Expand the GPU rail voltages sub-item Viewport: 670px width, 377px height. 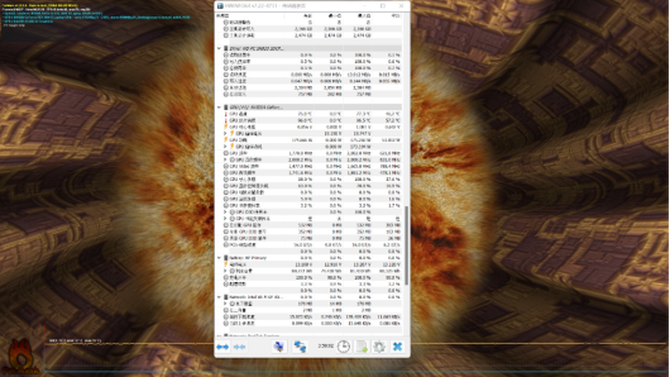point(226,133)
